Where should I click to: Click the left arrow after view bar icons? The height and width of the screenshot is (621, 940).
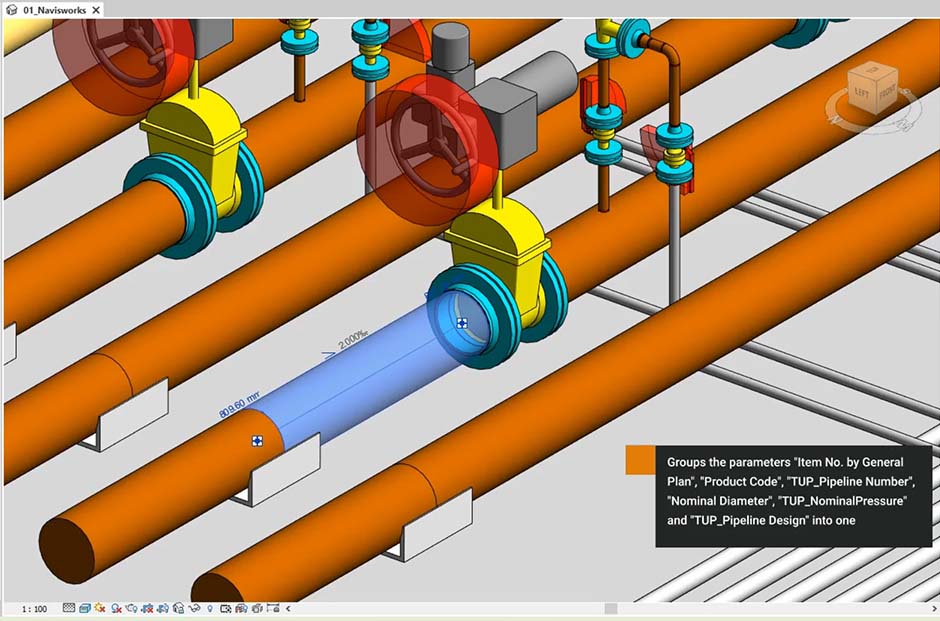[288, 608]
